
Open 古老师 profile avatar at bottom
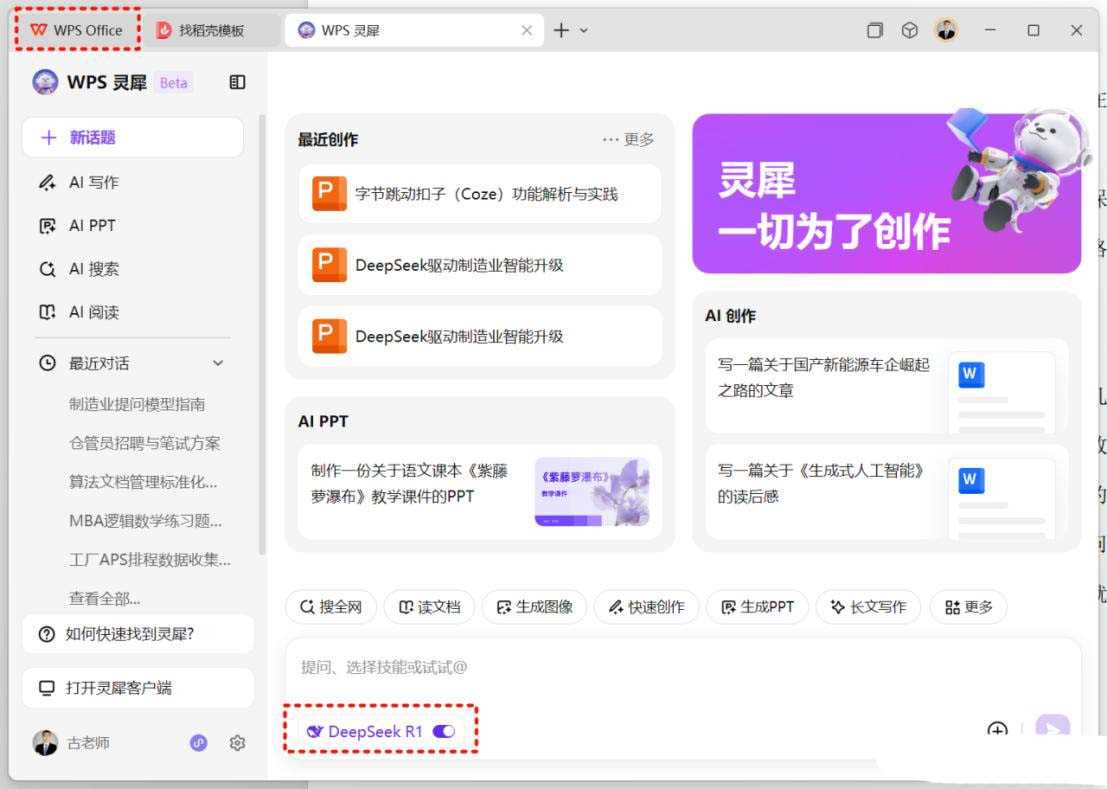coord(45,742)
